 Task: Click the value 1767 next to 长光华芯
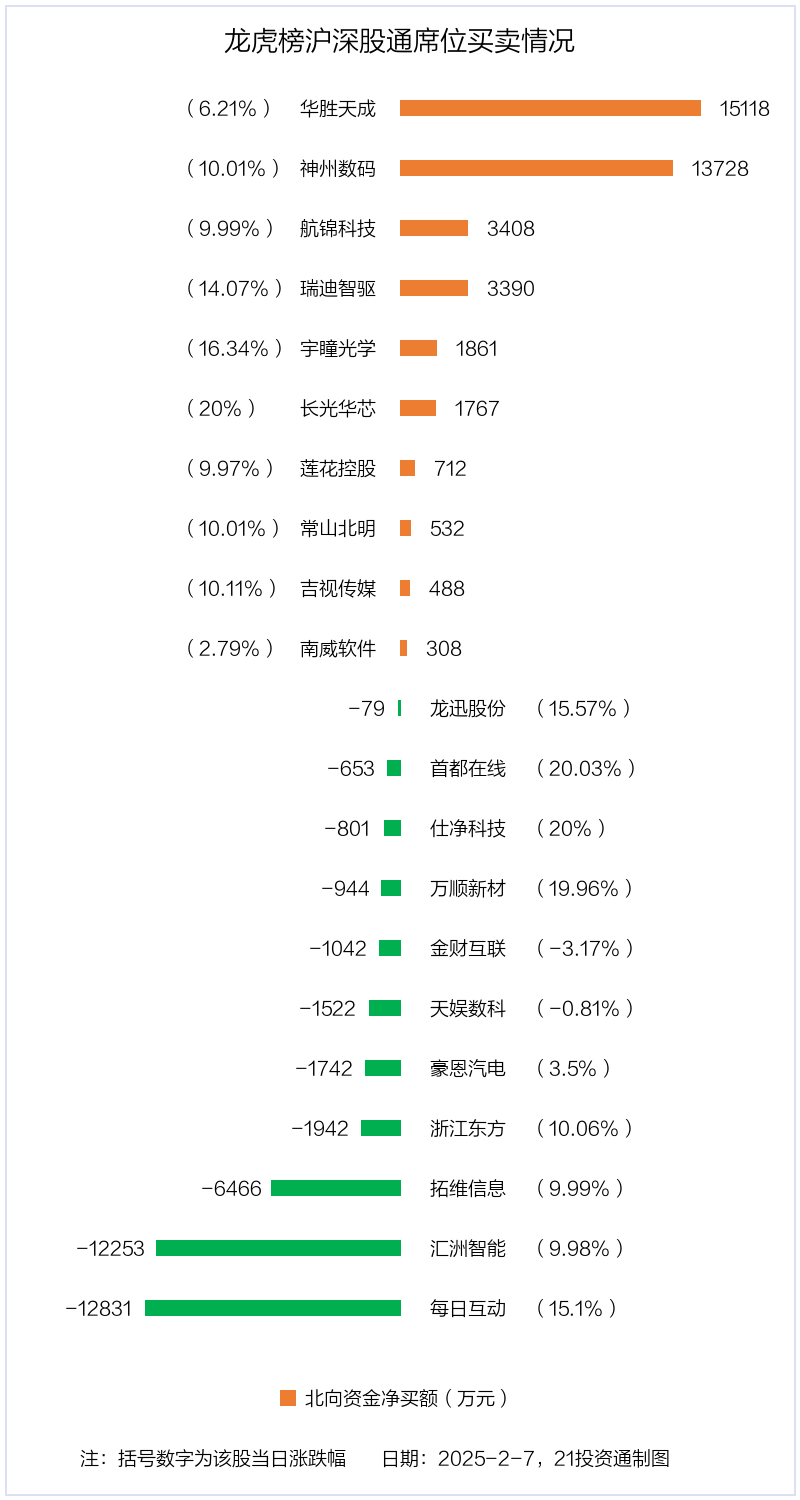pos(476,408)
